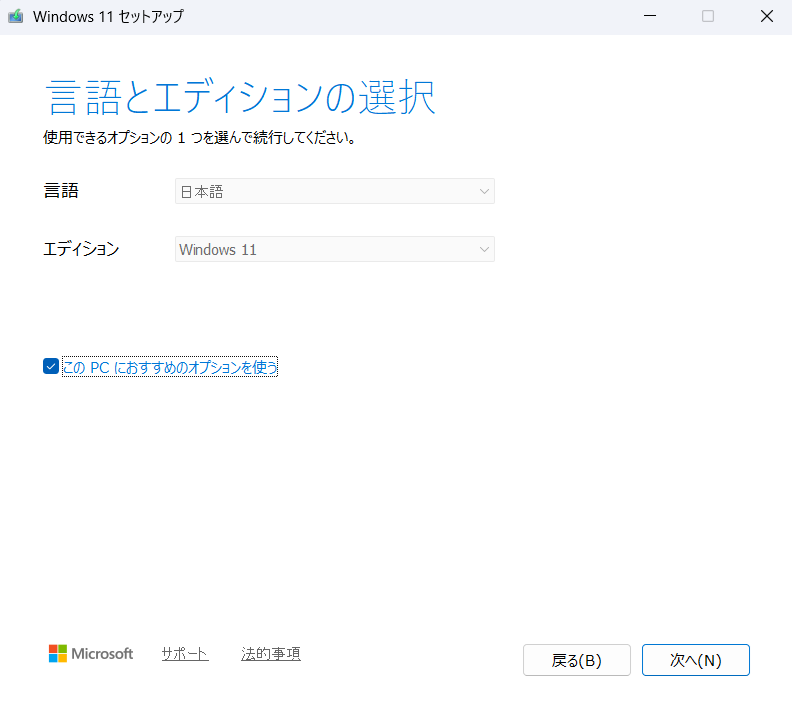The image size is (792, 702).
Task: Open the 言語 dropdown showing 日本語
Action: click(335, 191)
